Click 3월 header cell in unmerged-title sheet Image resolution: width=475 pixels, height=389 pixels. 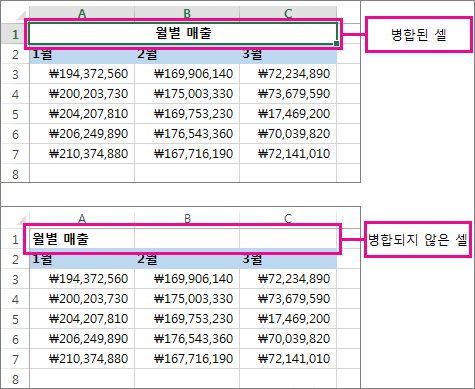coord(288,259)
